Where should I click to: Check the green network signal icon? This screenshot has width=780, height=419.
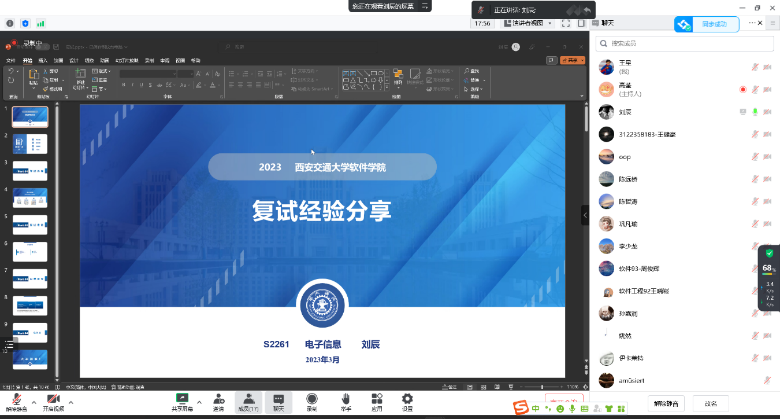[x=41, y=23]
